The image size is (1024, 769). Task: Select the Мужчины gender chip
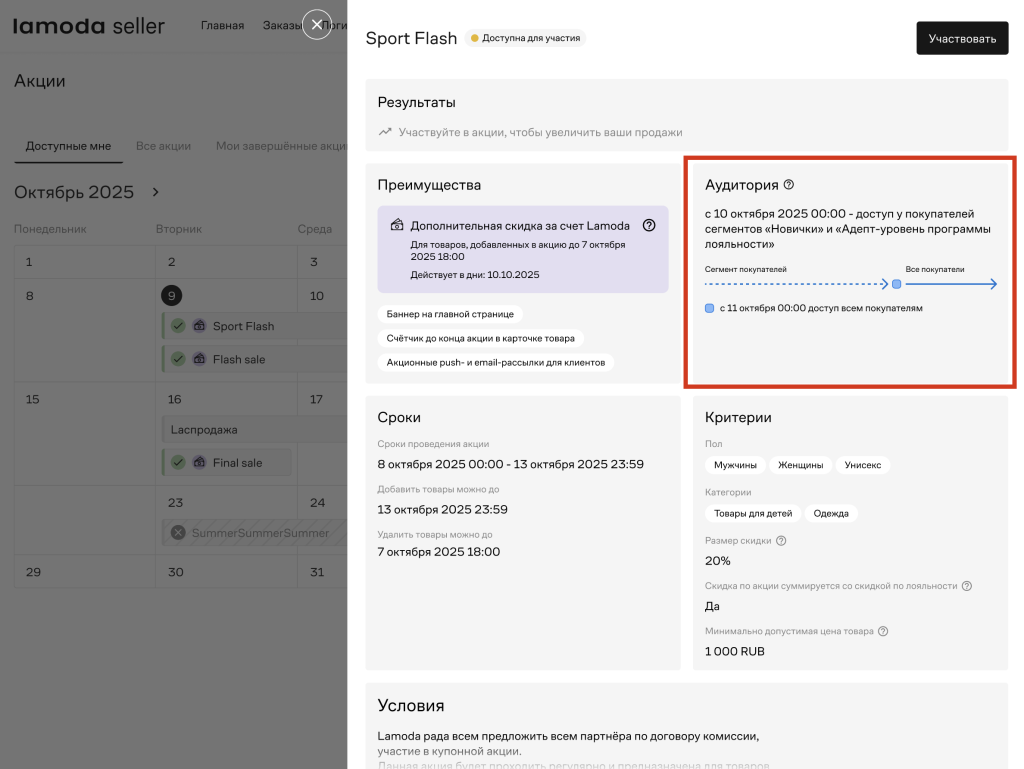pyautogui.click(x=735, y=465)
